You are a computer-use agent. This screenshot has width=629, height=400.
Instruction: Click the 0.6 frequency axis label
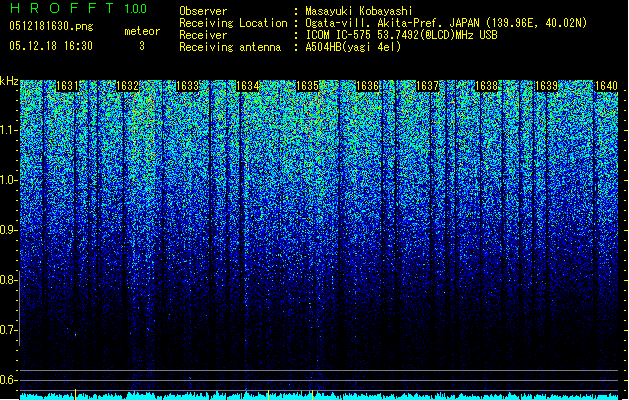coord(8,380)
